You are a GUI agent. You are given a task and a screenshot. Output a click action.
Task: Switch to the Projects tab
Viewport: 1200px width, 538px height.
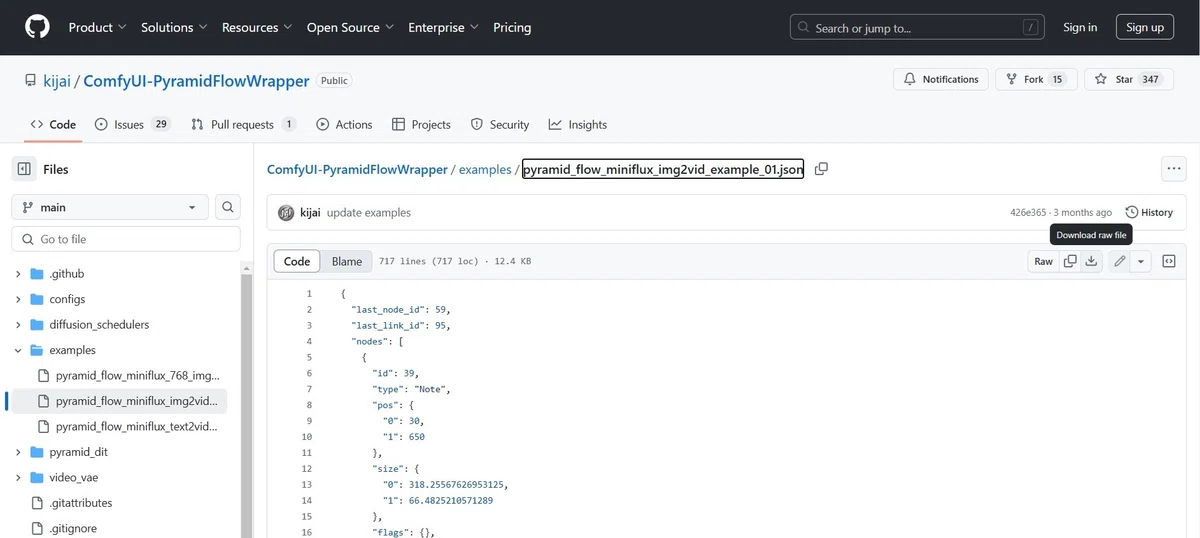(421, 124)
